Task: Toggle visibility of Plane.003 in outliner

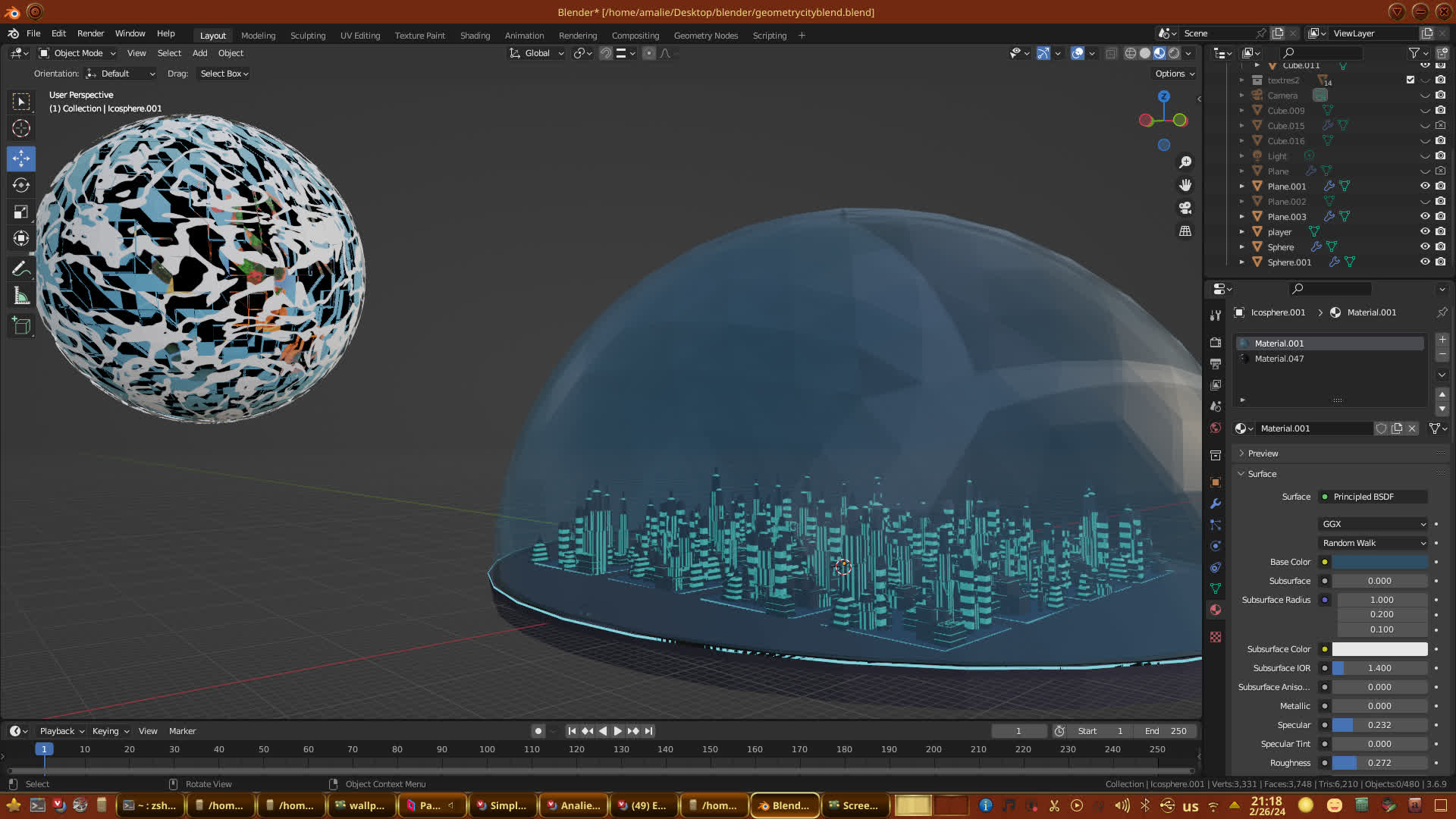Action: [x=1425, y=216]
